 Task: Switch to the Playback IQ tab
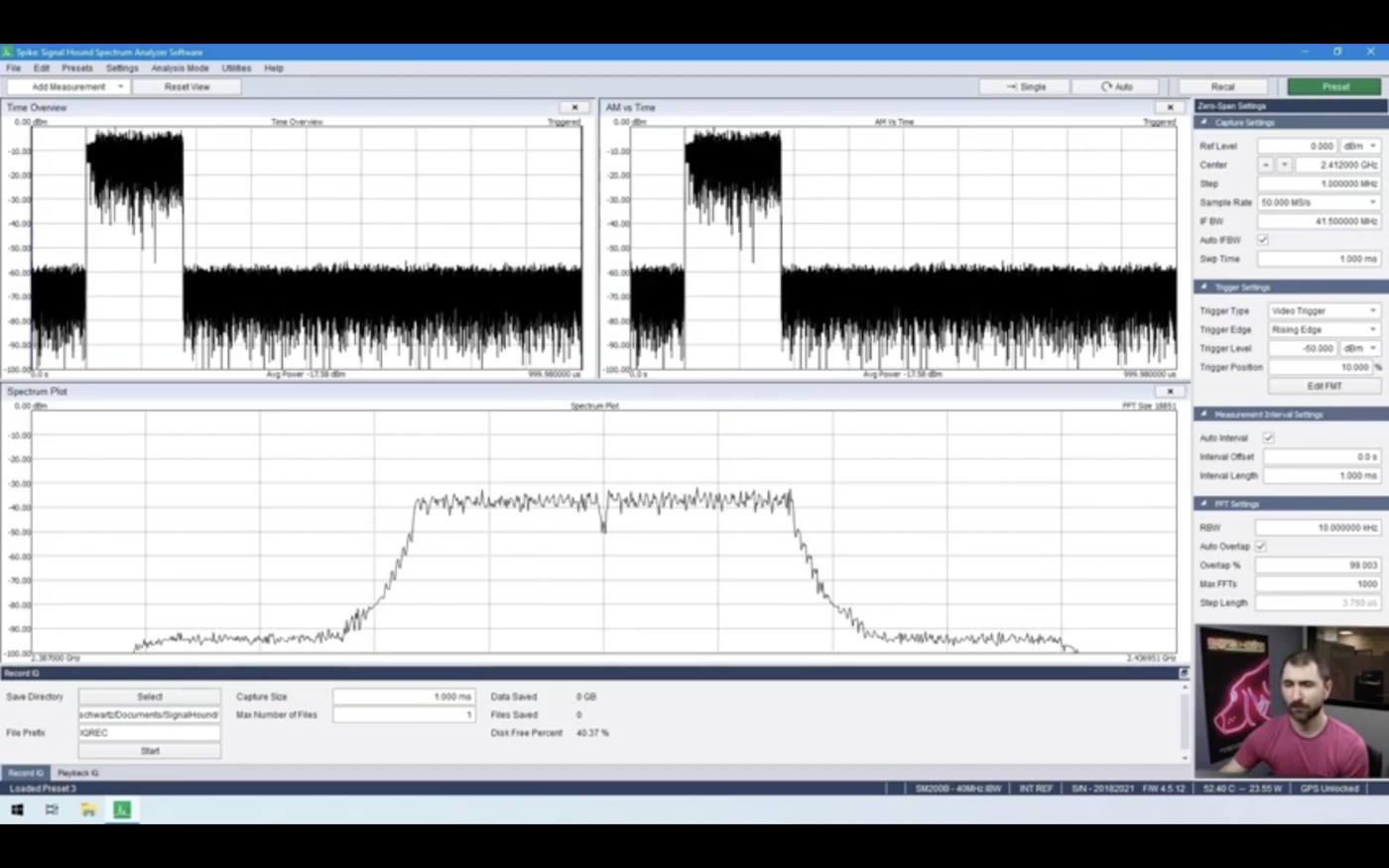tap(79, 772)
